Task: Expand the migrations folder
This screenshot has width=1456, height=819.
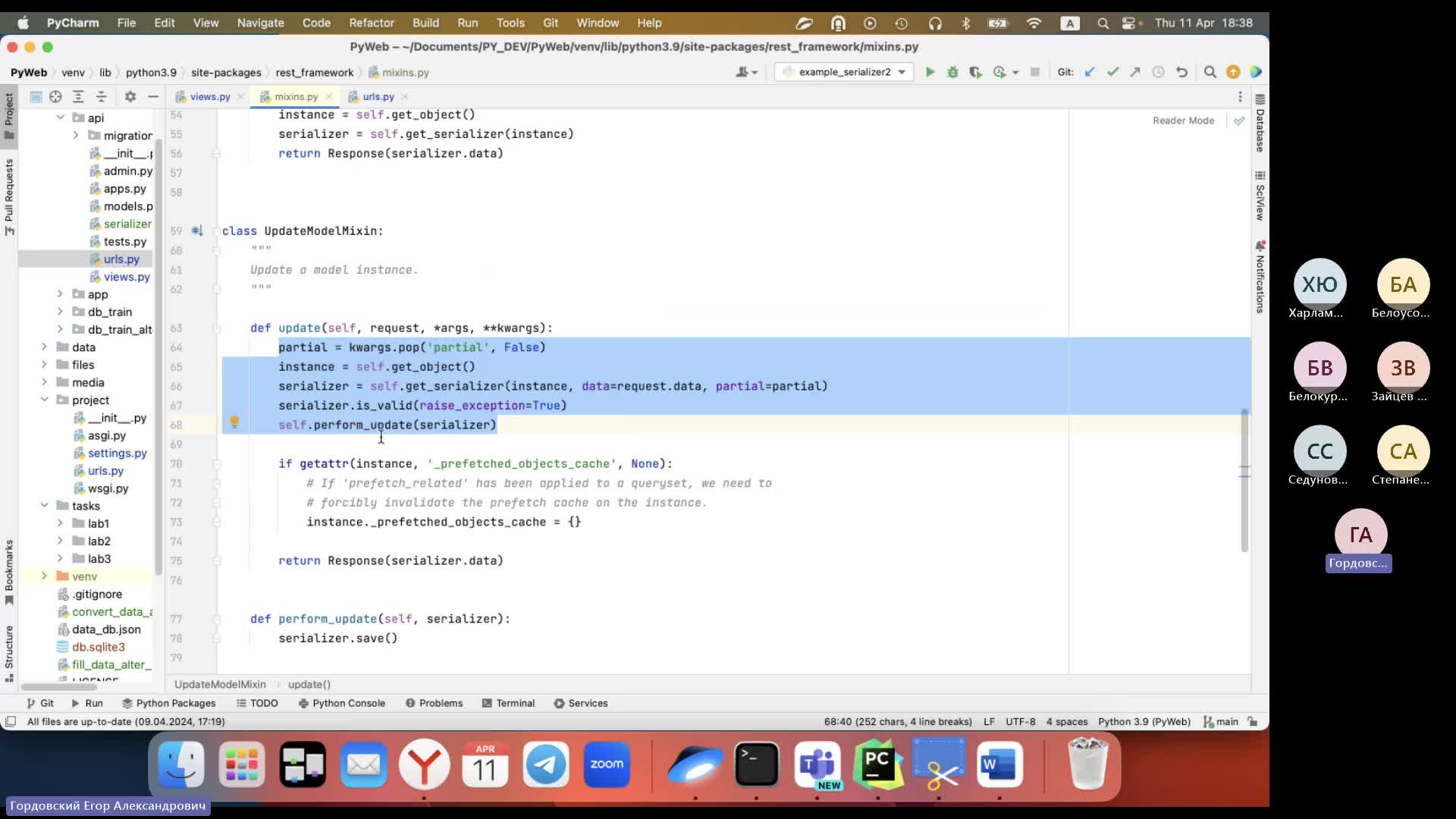Action: click(x=76, y=135)
